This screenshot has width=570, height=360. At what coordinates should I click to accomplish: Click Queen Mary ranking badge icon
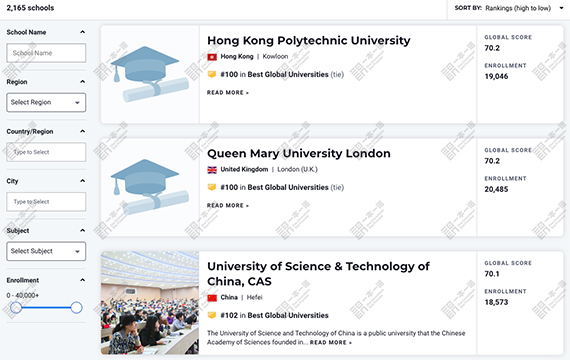click(212, 188)
